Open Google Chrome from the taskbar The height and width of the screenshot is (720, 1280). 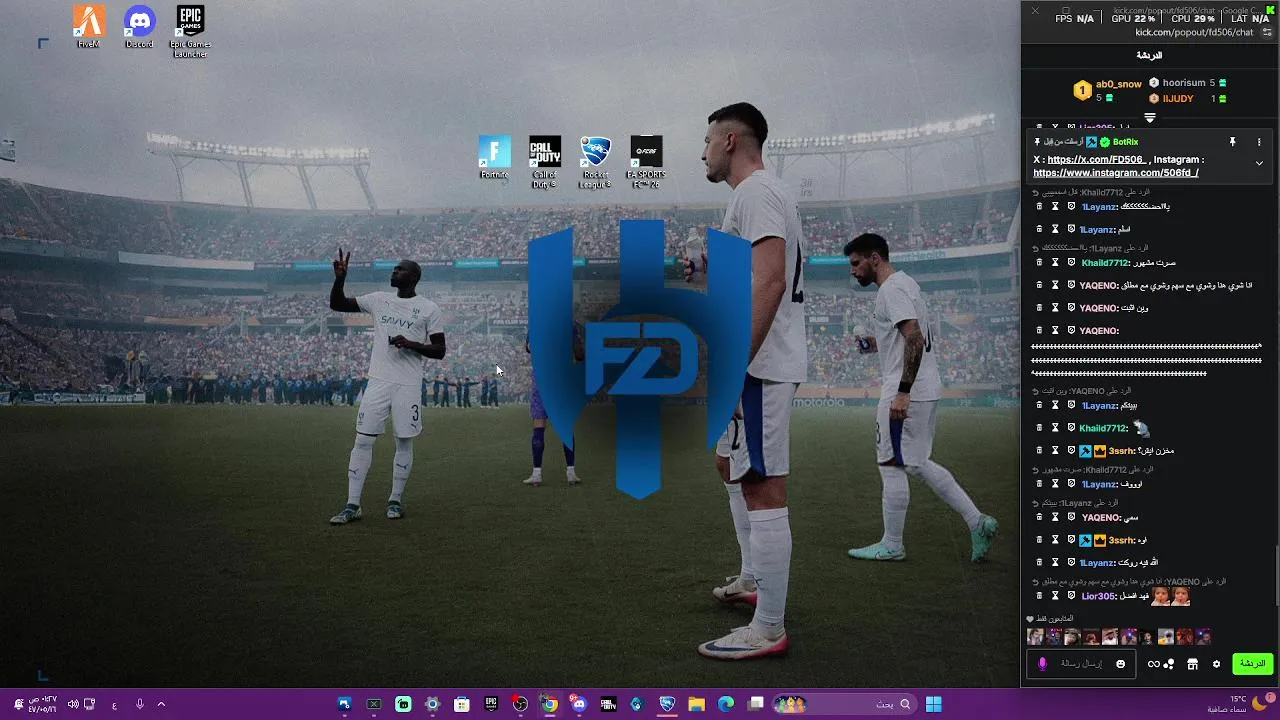click(x=549, y=704)
